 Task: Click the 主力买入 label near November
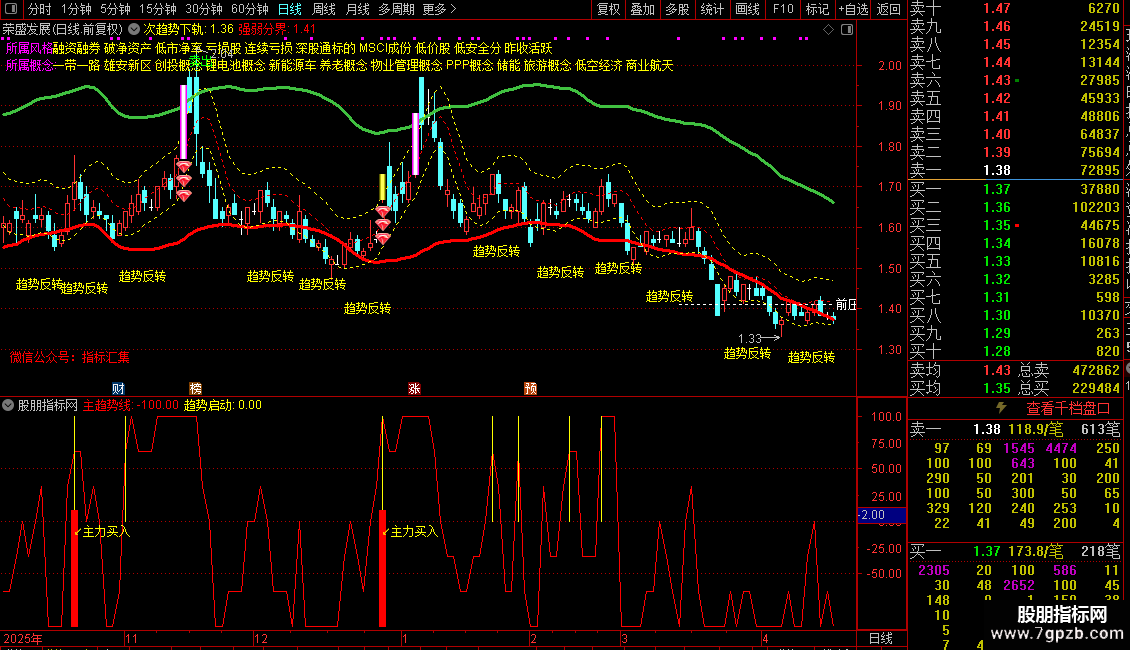(106, 532)
